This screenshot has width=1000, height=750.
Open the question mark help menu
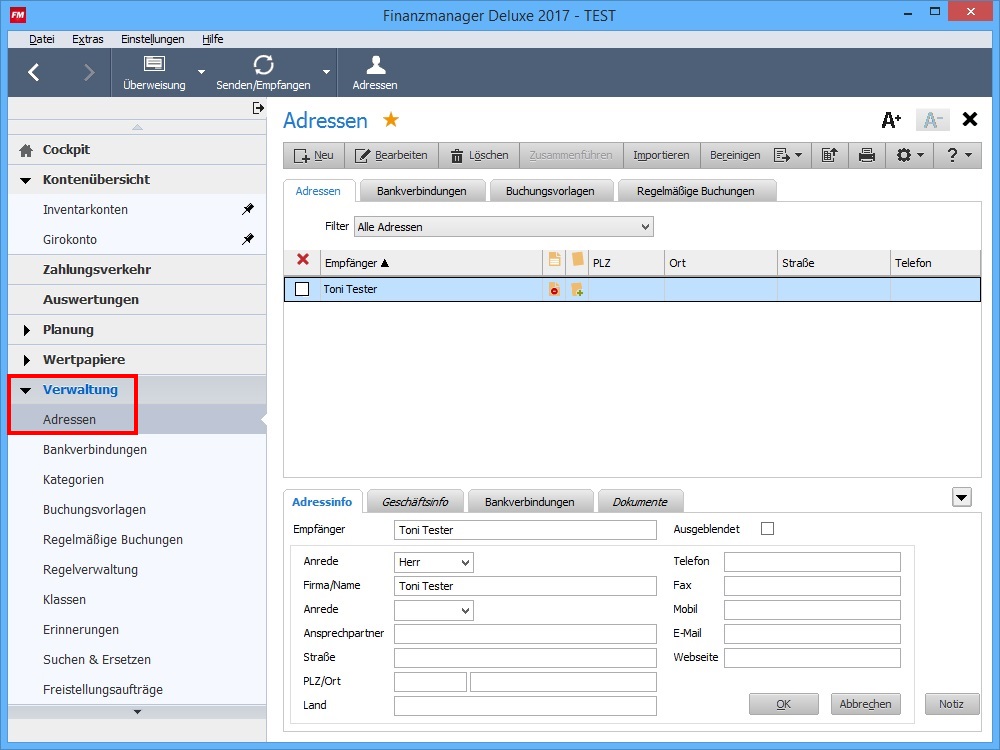(957, 155)
